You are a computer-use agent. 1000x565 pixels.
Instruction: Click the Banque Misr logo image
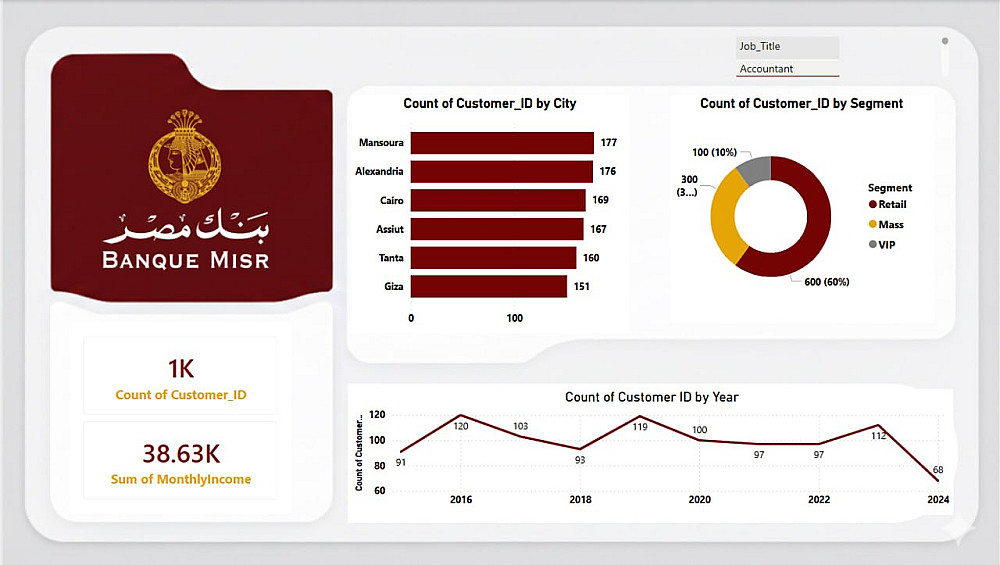click(x=191, y=177)
